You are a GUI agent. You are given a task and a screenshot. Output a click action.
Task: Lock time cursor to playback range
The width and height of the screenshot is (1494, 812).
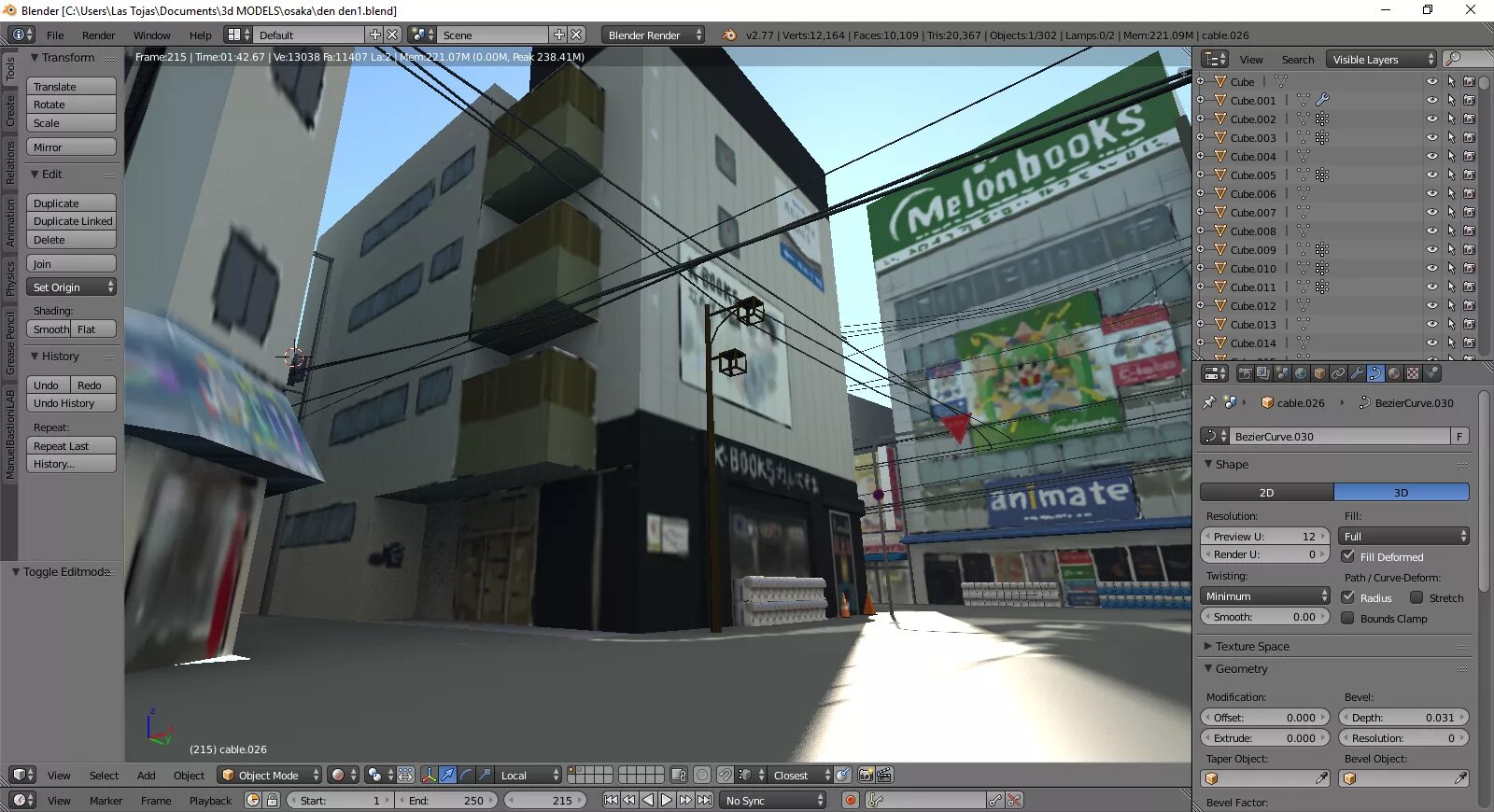click(x=272, y=800)
